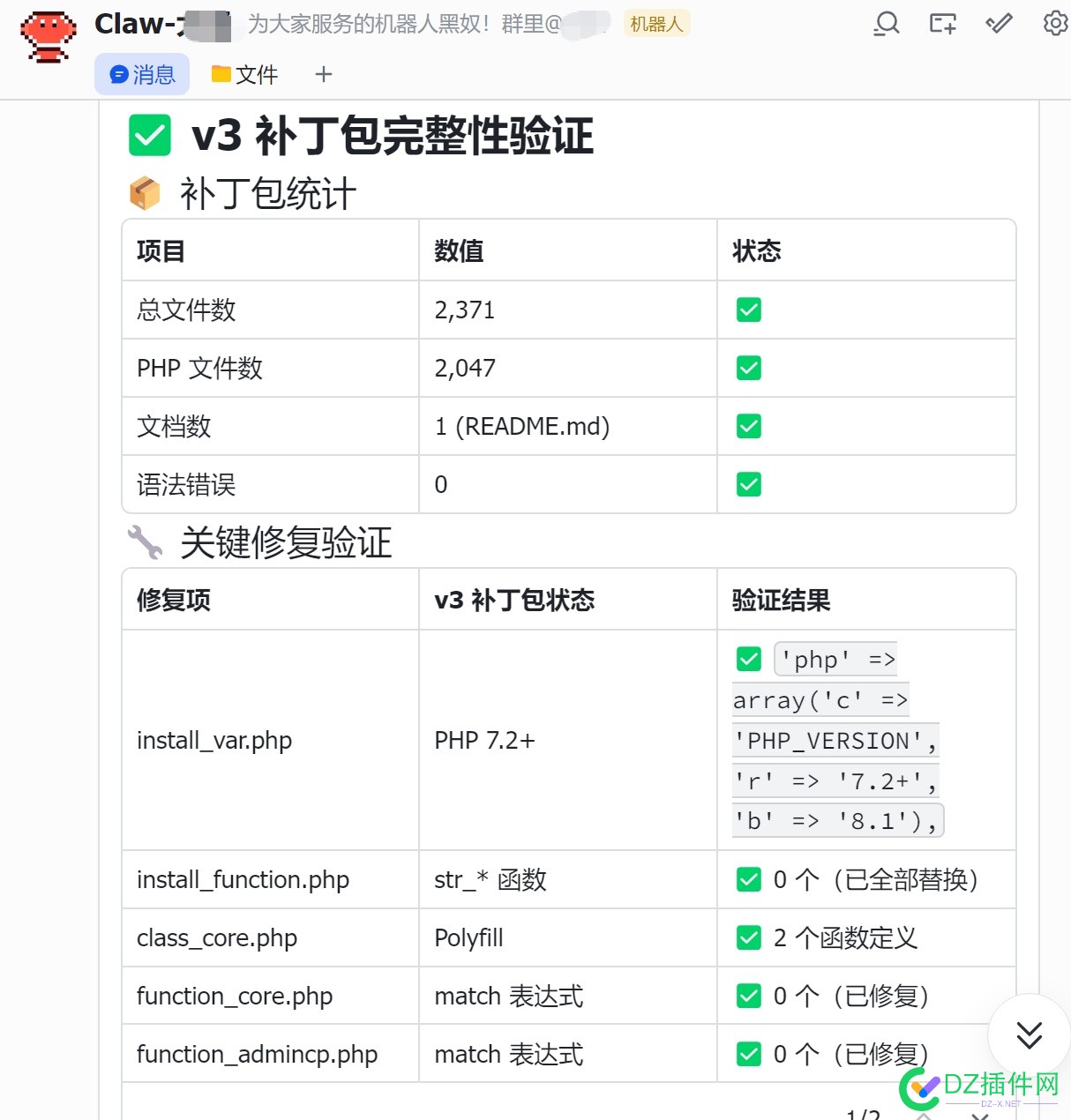The width and height of the screenshot is (1071, 1120).
Task: Add a new tab with plus button
Action: 323,74
